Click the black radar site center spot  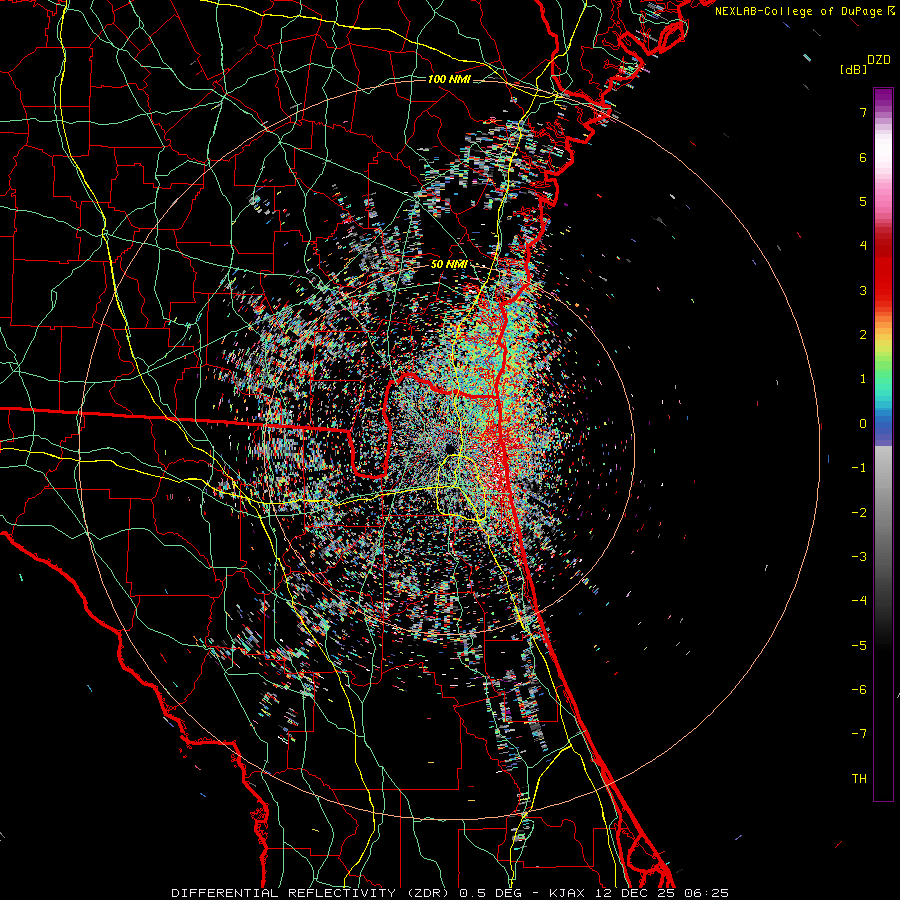click(x=450, y=448)
